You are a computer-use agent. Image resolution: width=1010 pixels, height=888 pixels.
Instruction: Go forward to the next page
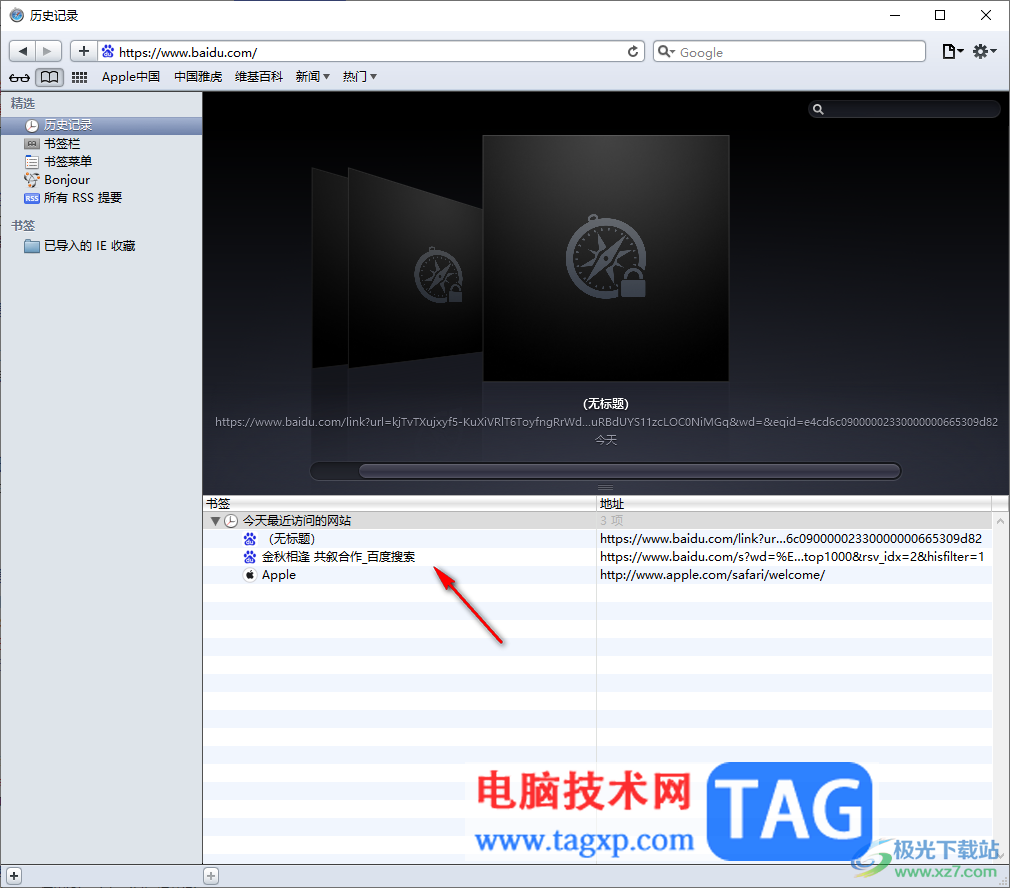click(x=48, y=52)
